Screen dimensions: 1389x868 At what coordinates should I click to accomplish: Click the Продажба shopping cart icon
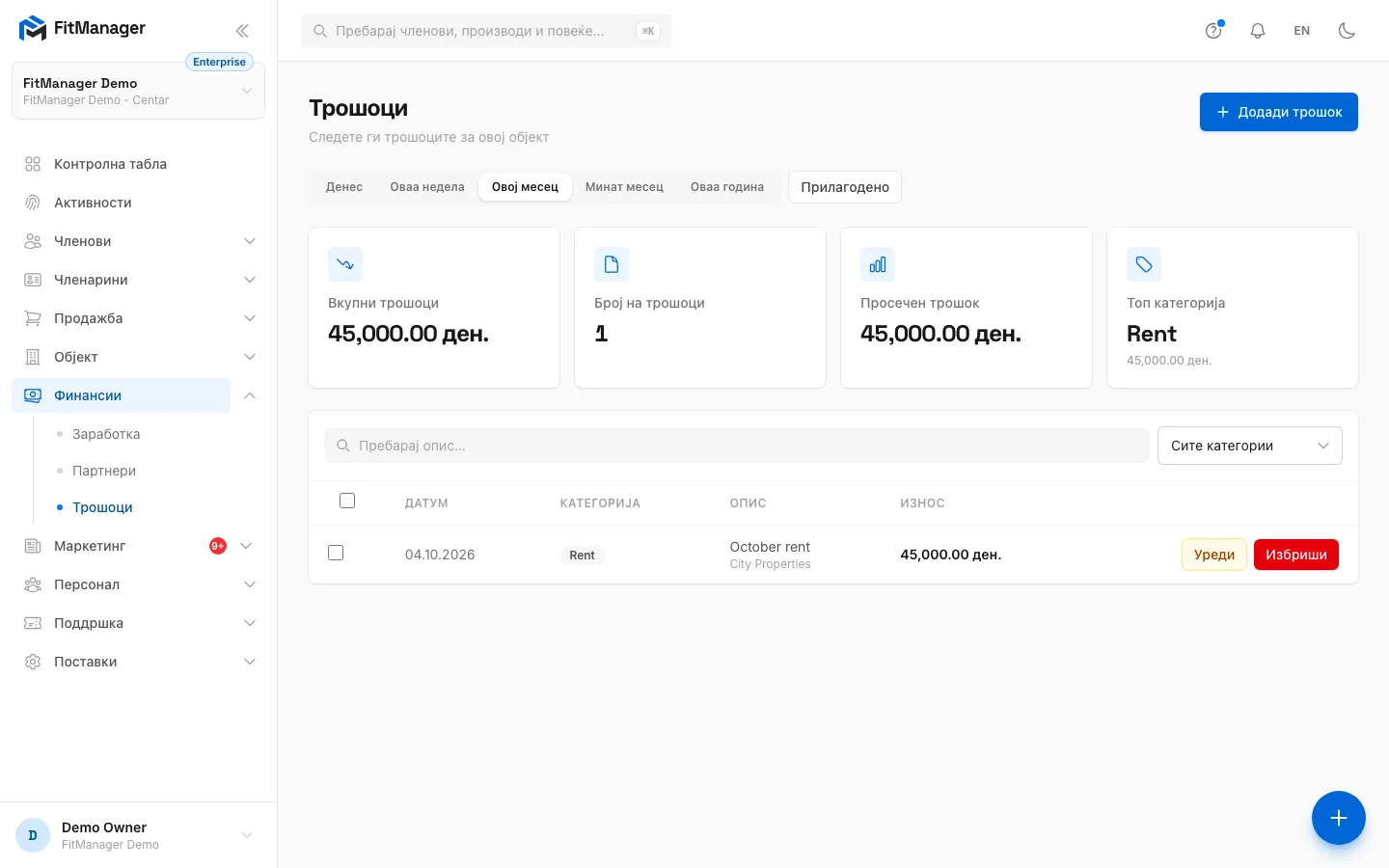click(x=33, y=318)
